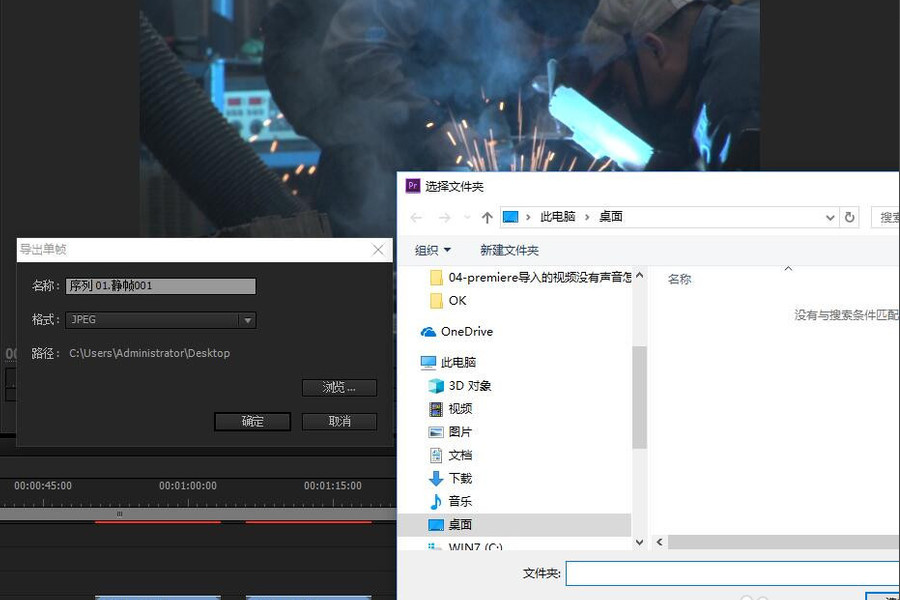Click the OneDrive cloud icon

click(x=427, y=331)
